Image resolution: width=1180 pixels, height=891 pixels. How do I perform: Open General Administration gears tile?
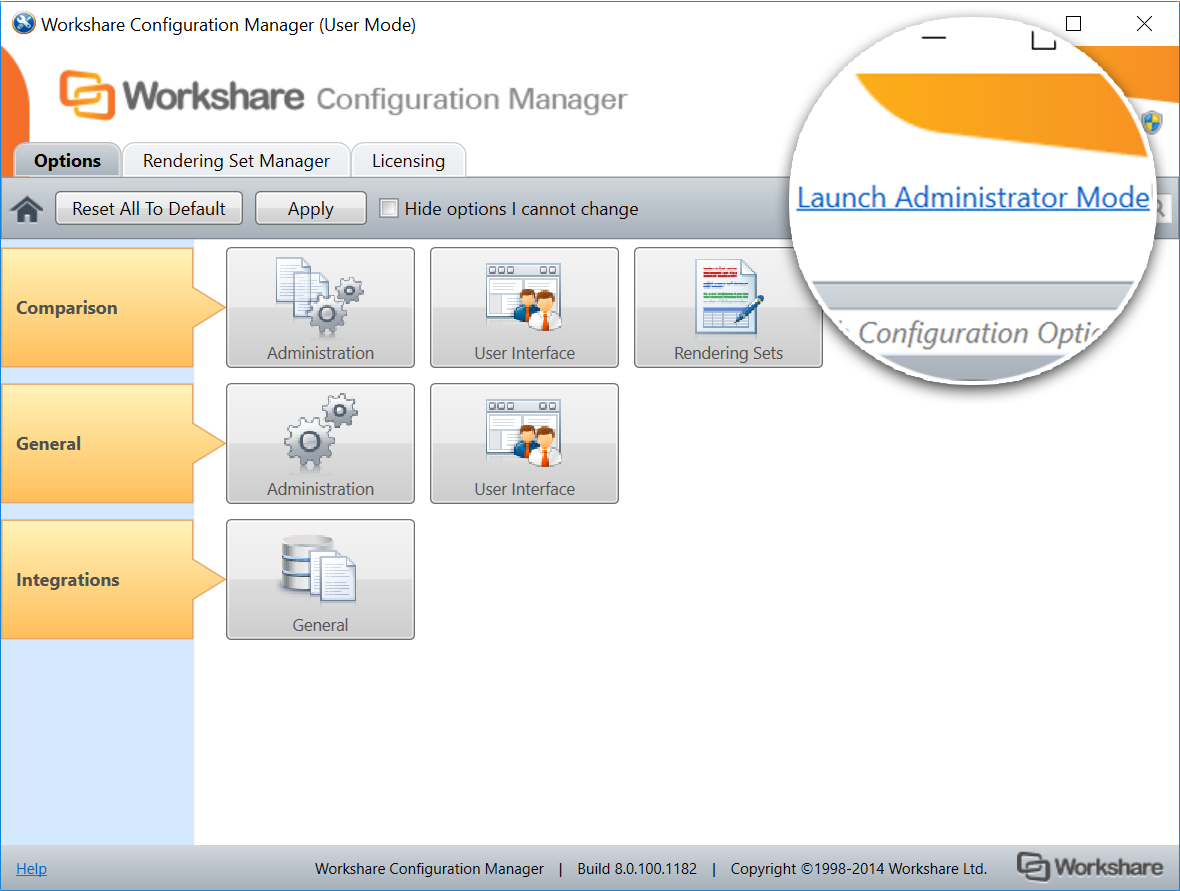[x=321, y=443]
